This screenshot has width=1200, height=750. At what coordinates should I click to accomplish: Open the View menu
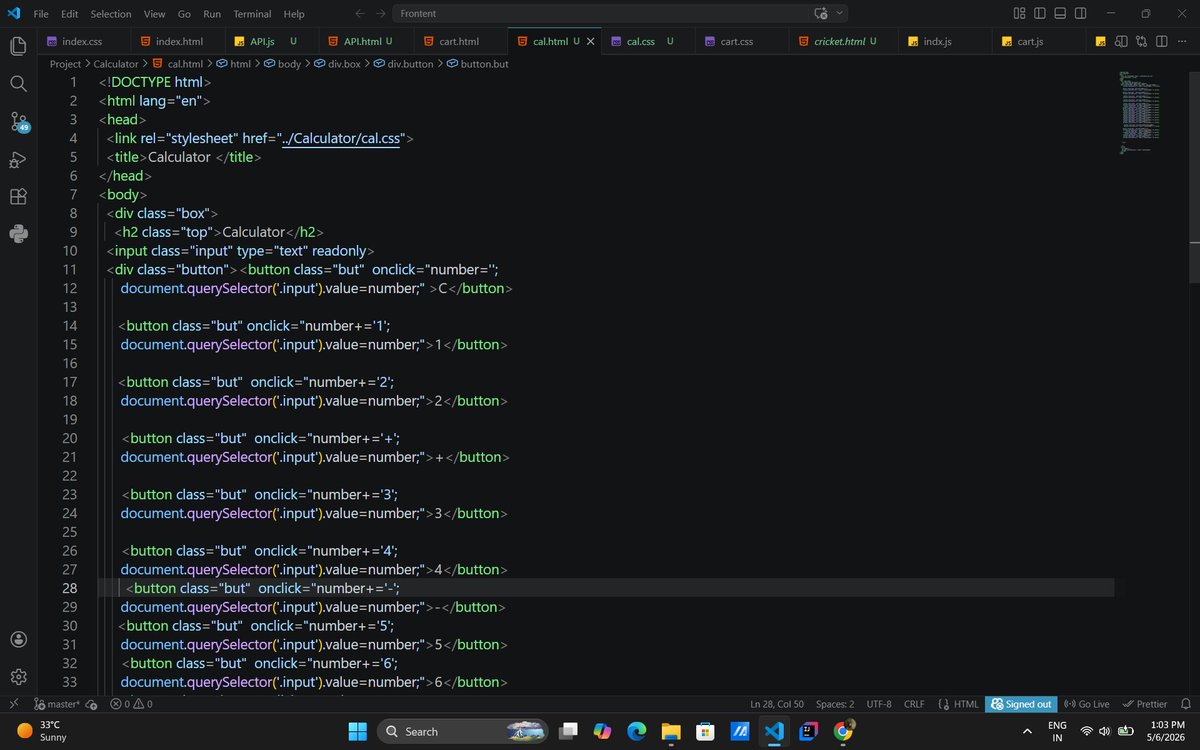(x=154, y=14)
